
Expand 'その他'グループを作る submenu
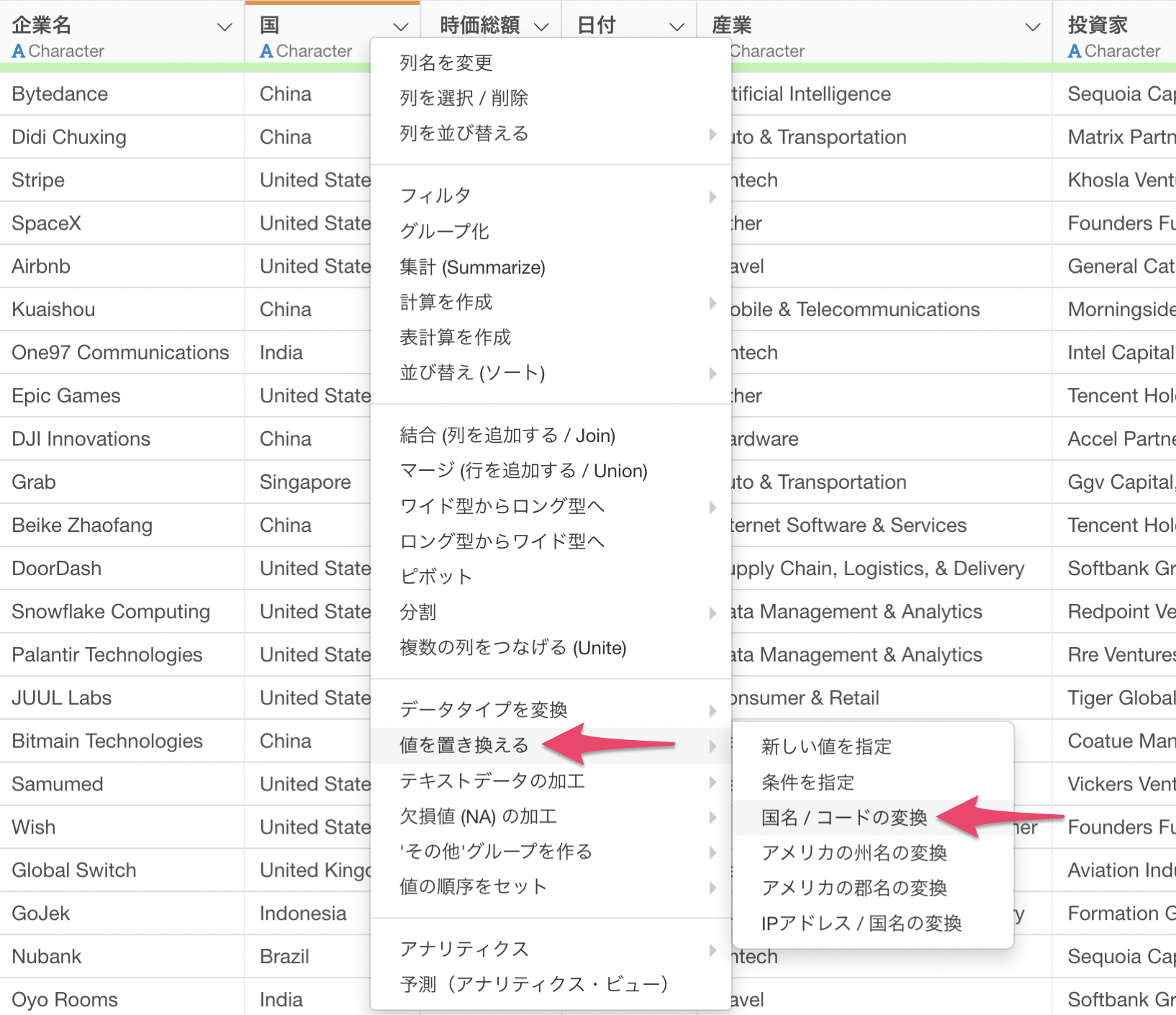coord(551,852)
